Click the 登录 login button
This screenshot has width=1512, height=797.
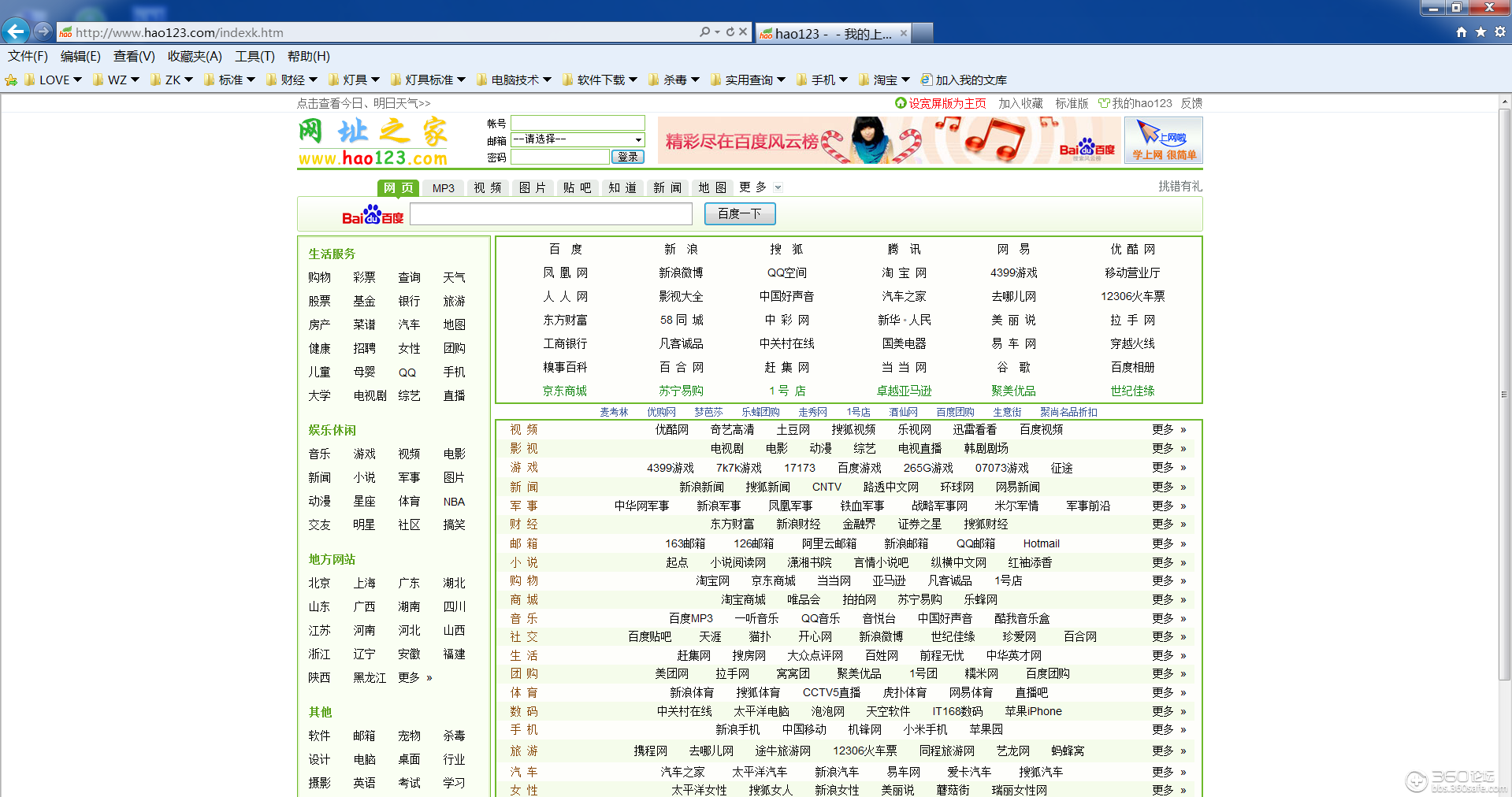point(628,157)
